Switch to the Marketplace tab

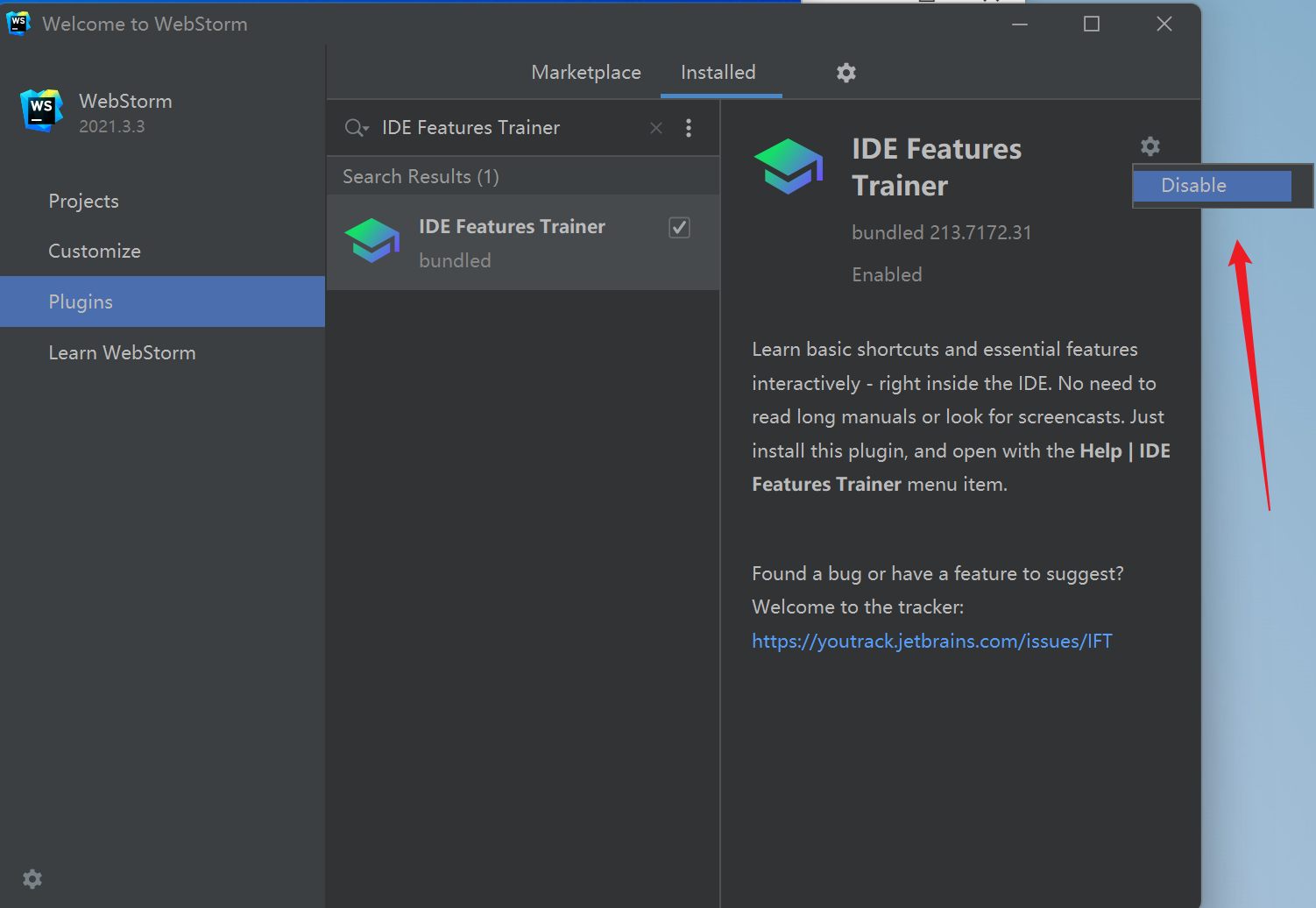pos(586,73)
